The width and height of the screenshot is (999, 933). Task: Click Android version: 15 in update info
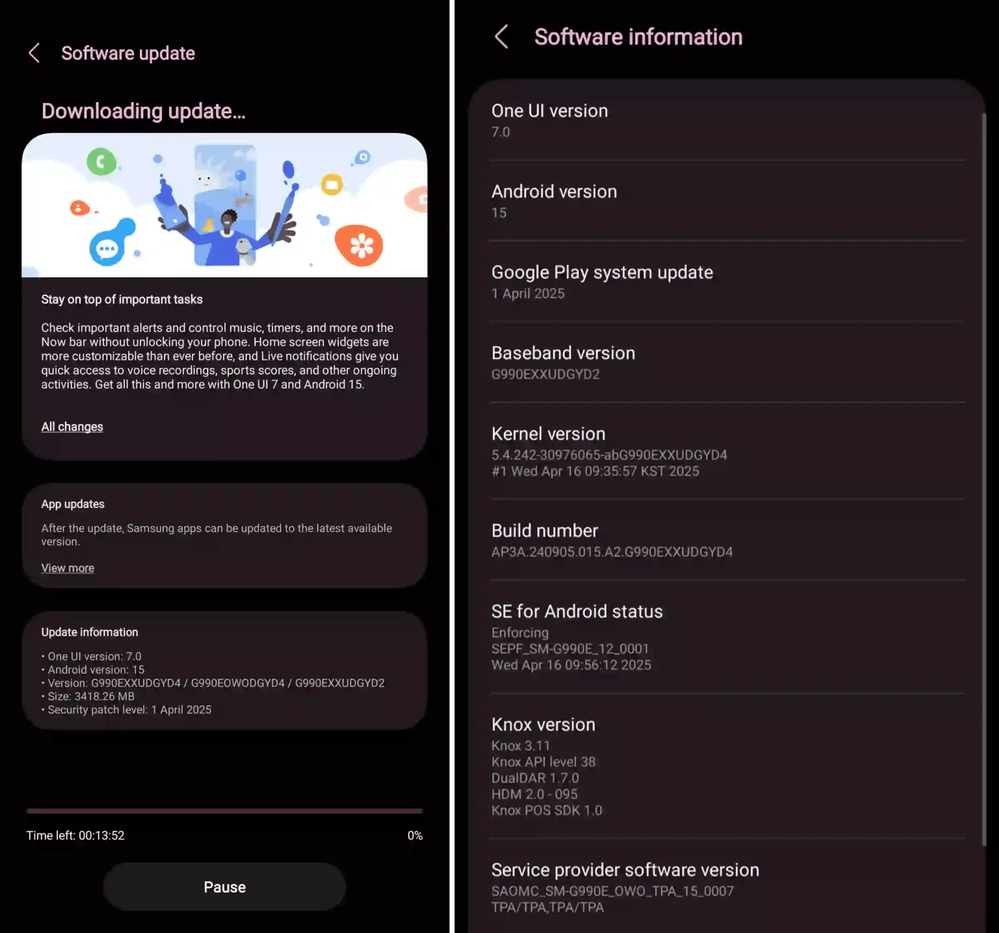click(93, 669)
